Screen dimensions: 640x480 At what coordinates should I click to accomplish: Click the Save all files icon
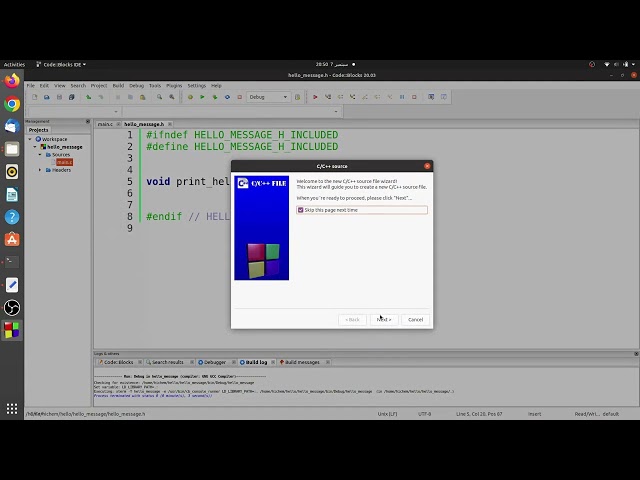coord(71,97)
